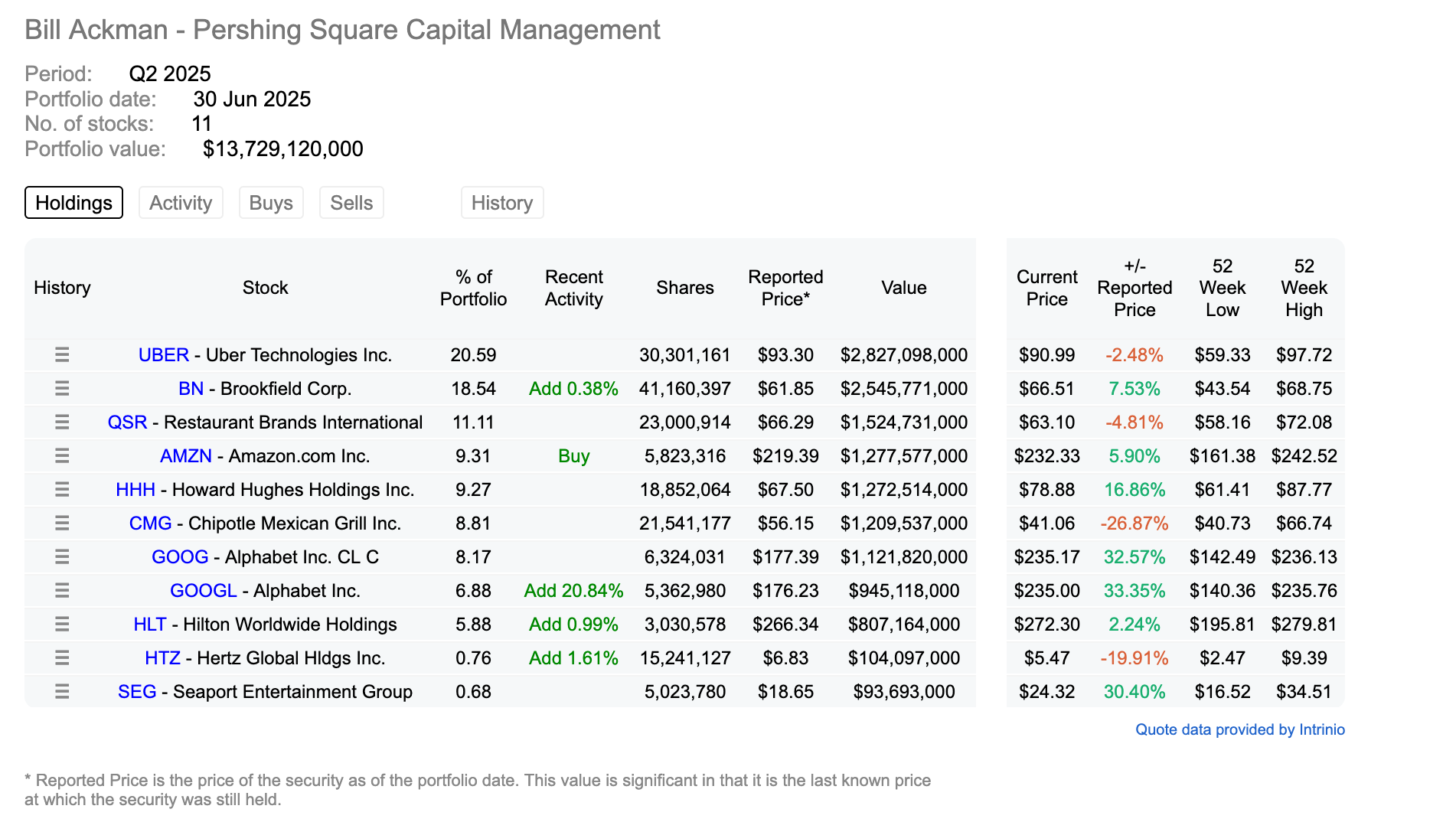Viewport: 1456px width, 822px height.
Task: Open history icon for Hertz row
Action: (62, 657)
